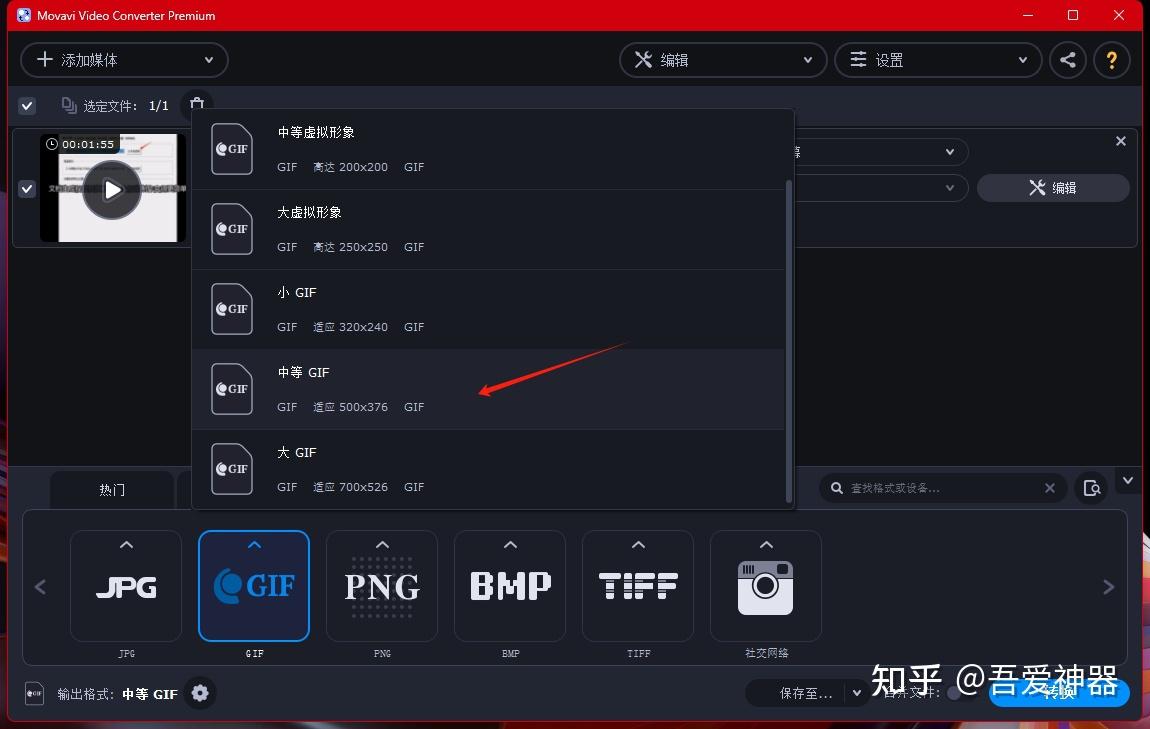Click the 编辑 button beside the file
The image size is (1150, 729).
tap(1053, 188)
